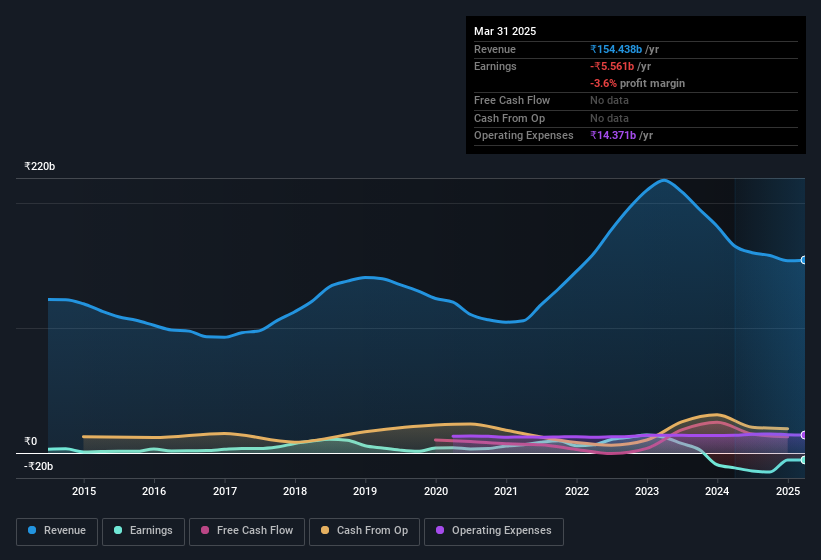Toggle the Revenue series legend button
Screen dimensions: 821x560
[57, 531]
